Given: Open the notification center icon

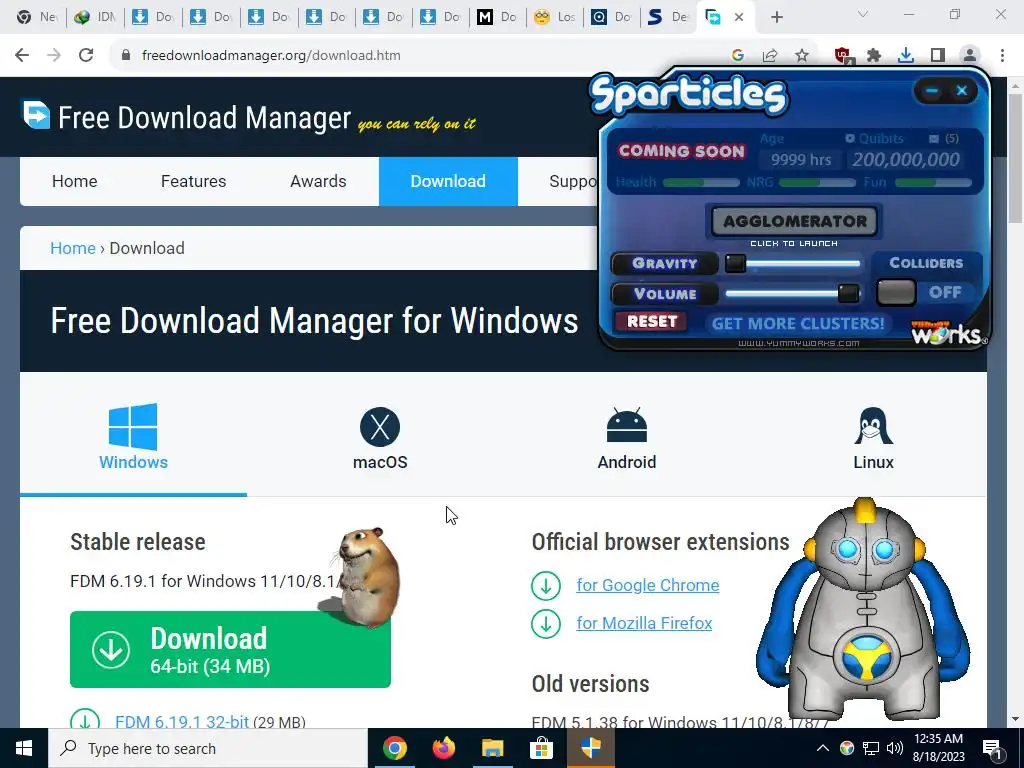Looking at the screenshot, I should click(x=991, y=749).
